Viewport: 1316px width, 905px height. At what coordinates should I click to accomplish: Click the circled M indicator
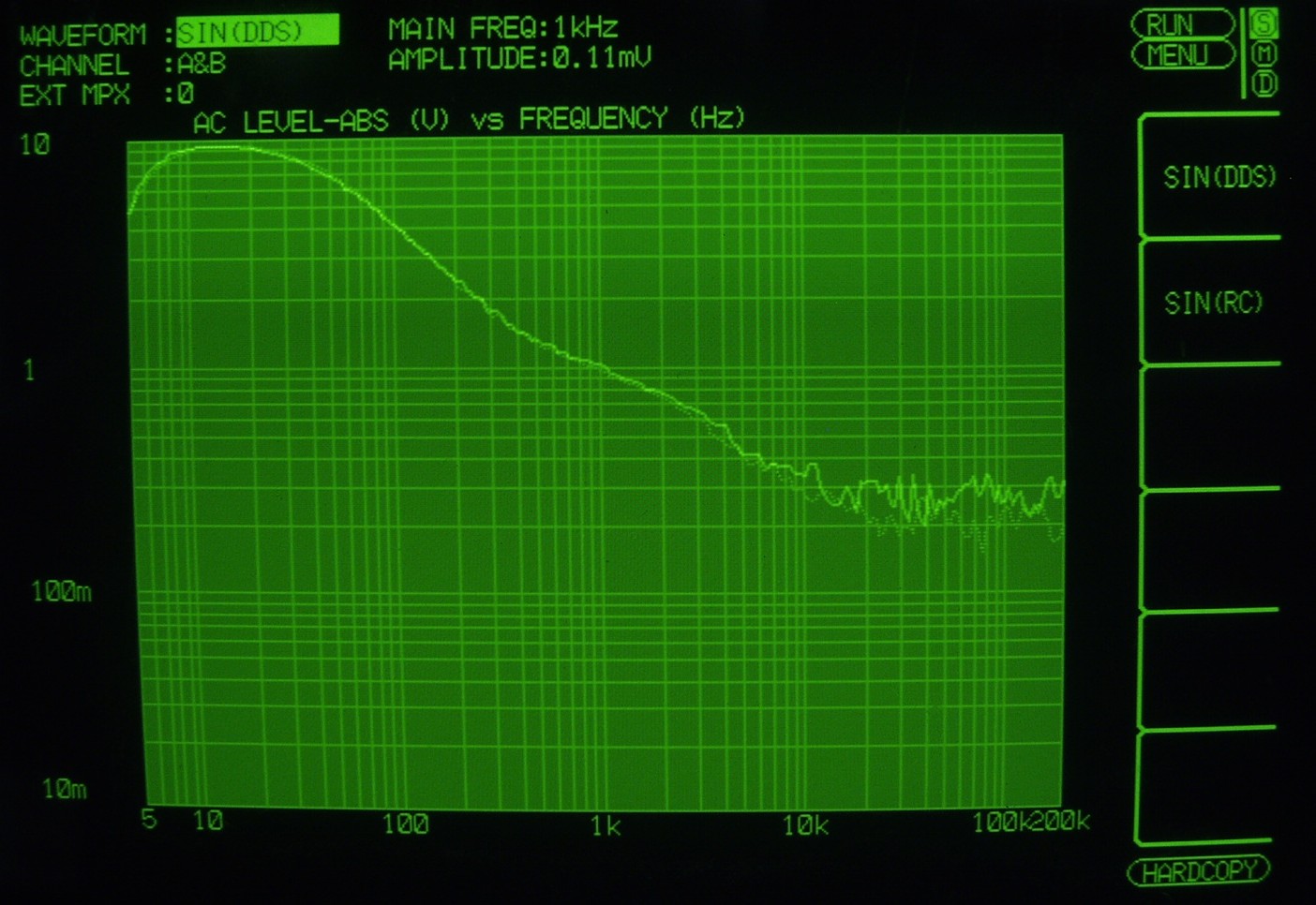[x=1264, y=53]
